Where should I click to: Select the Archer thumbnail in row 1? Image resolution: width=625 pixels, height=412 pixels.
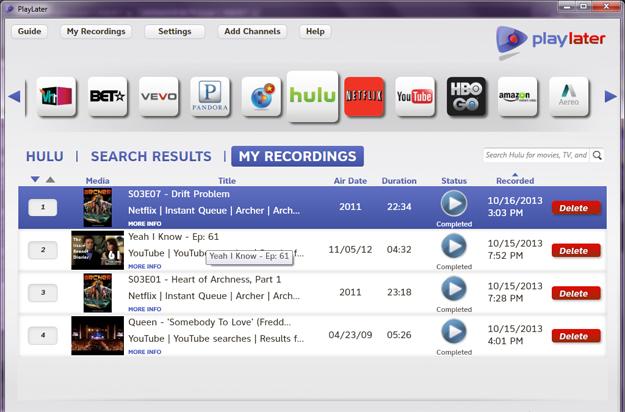pyautogui.click(x=98, y=208)
